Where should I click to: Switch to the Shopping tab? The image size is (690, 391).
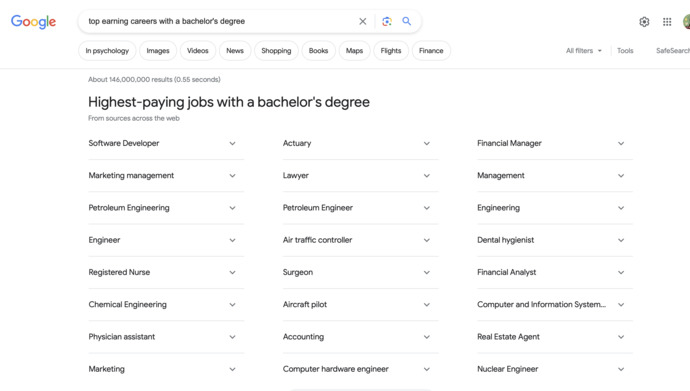(x=276, y=51)
